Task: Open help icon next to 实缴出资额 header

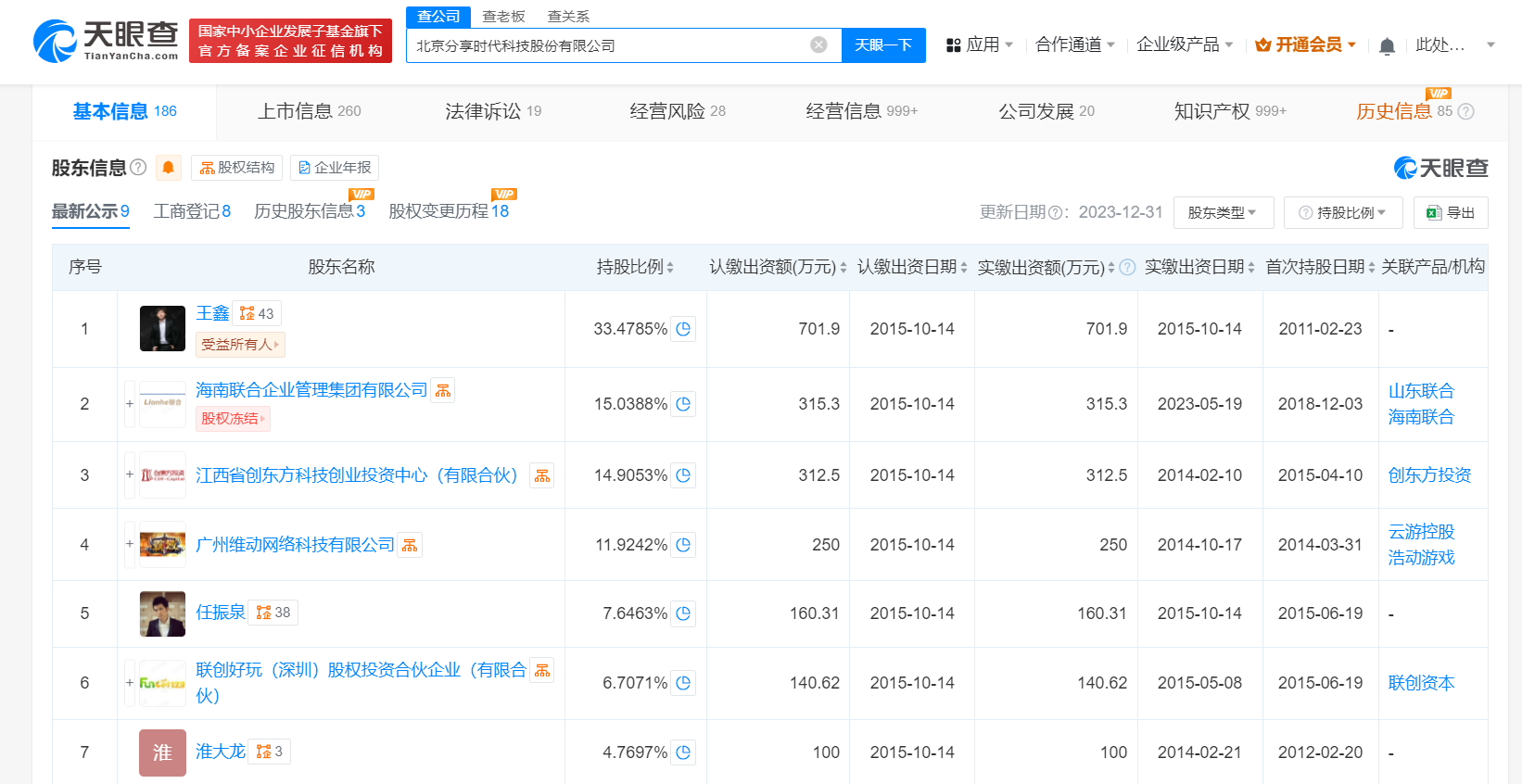Action: coord(1127,267)
